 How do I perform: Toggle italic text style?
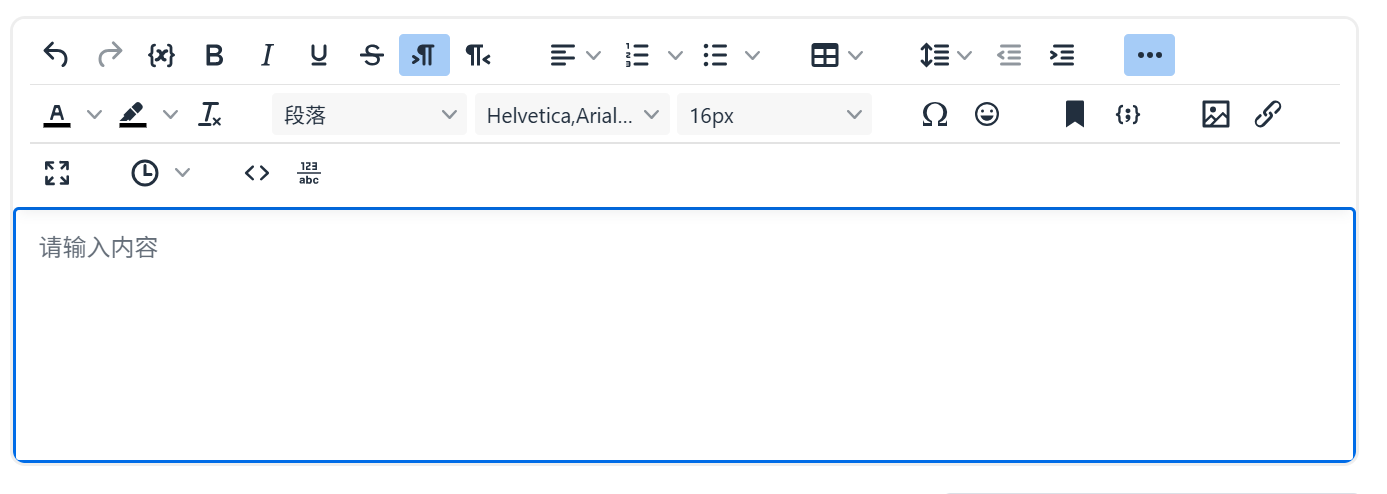pos(266,56)
